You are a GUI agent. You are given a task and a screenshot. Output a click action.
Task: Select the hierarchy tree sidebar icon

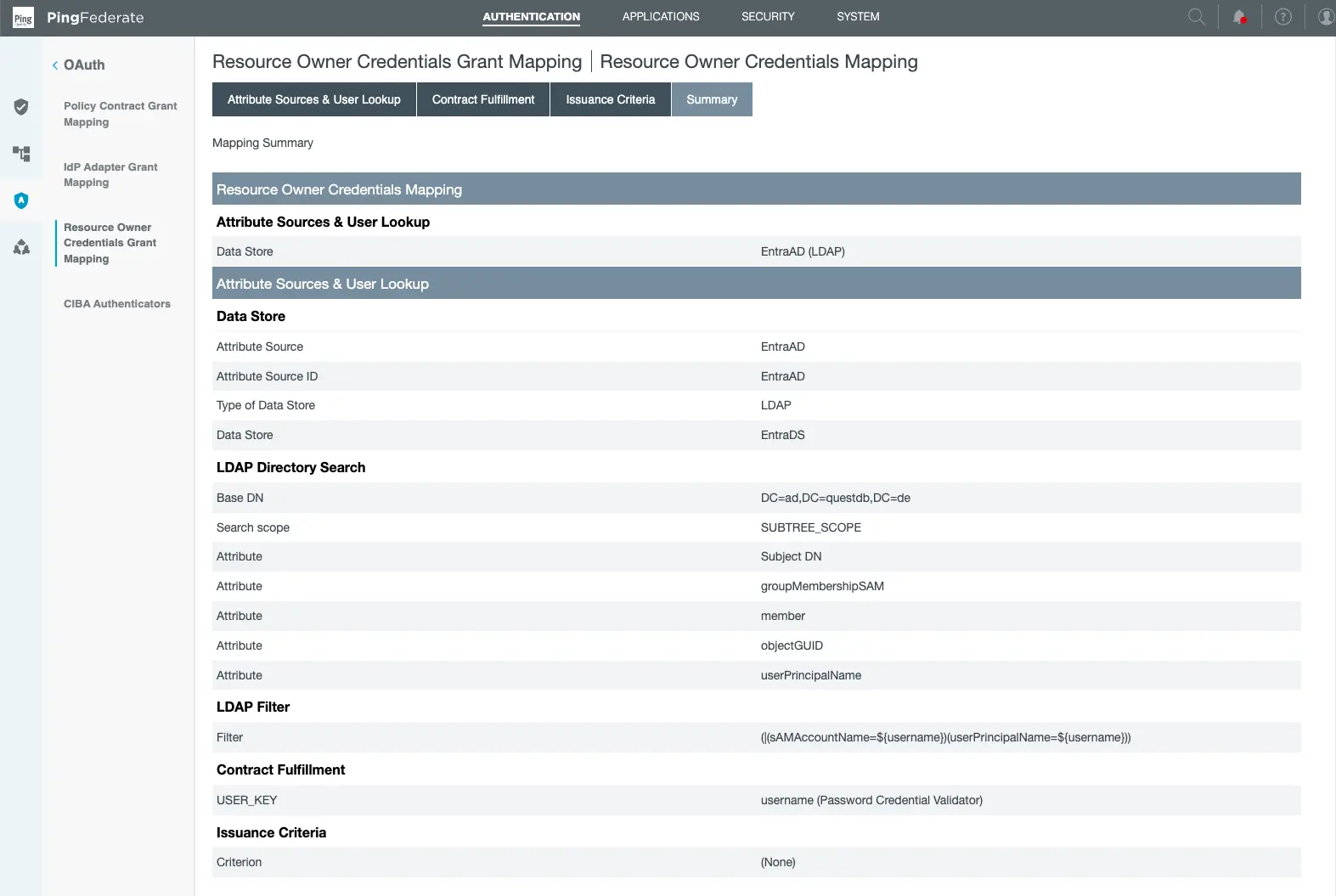pos(21,154)
